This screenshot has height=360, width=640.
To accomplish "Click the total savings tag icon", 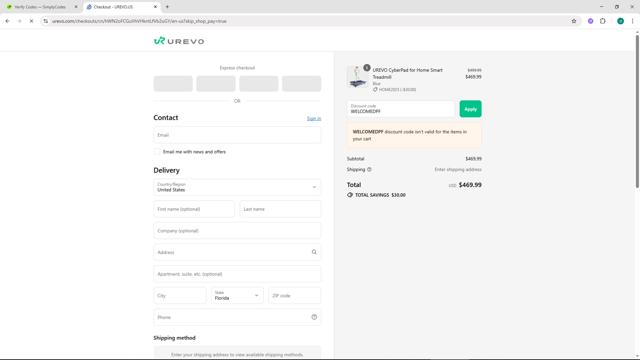I will click(x=350, y=195).
